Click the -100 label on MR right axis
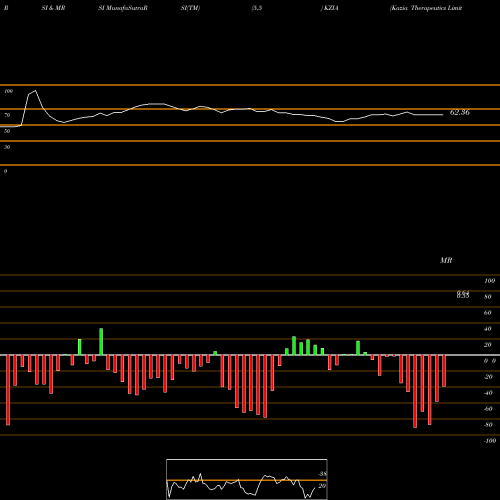Viewport: 500px width, 500px height. point(490,441)
